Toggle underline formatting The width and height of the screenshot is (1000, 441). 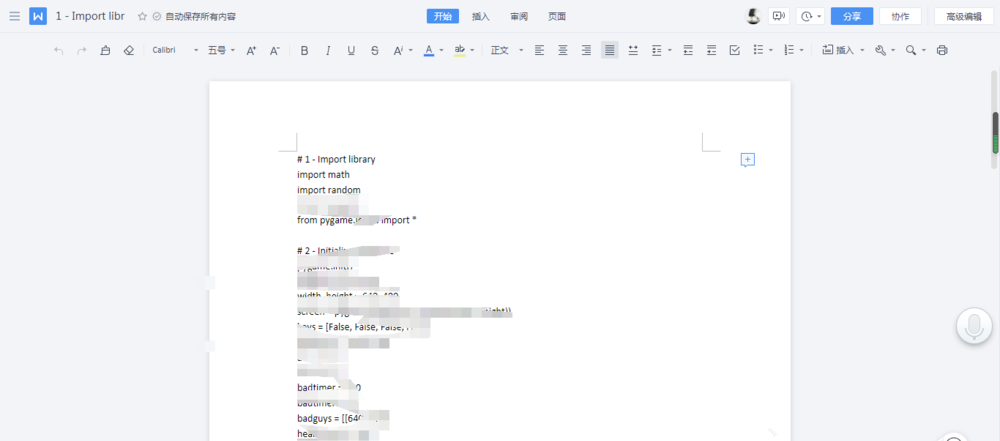point(351,50)
